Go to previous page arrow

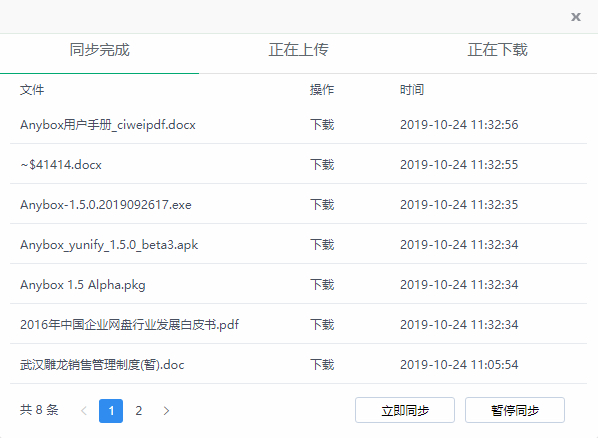[84, 411]
